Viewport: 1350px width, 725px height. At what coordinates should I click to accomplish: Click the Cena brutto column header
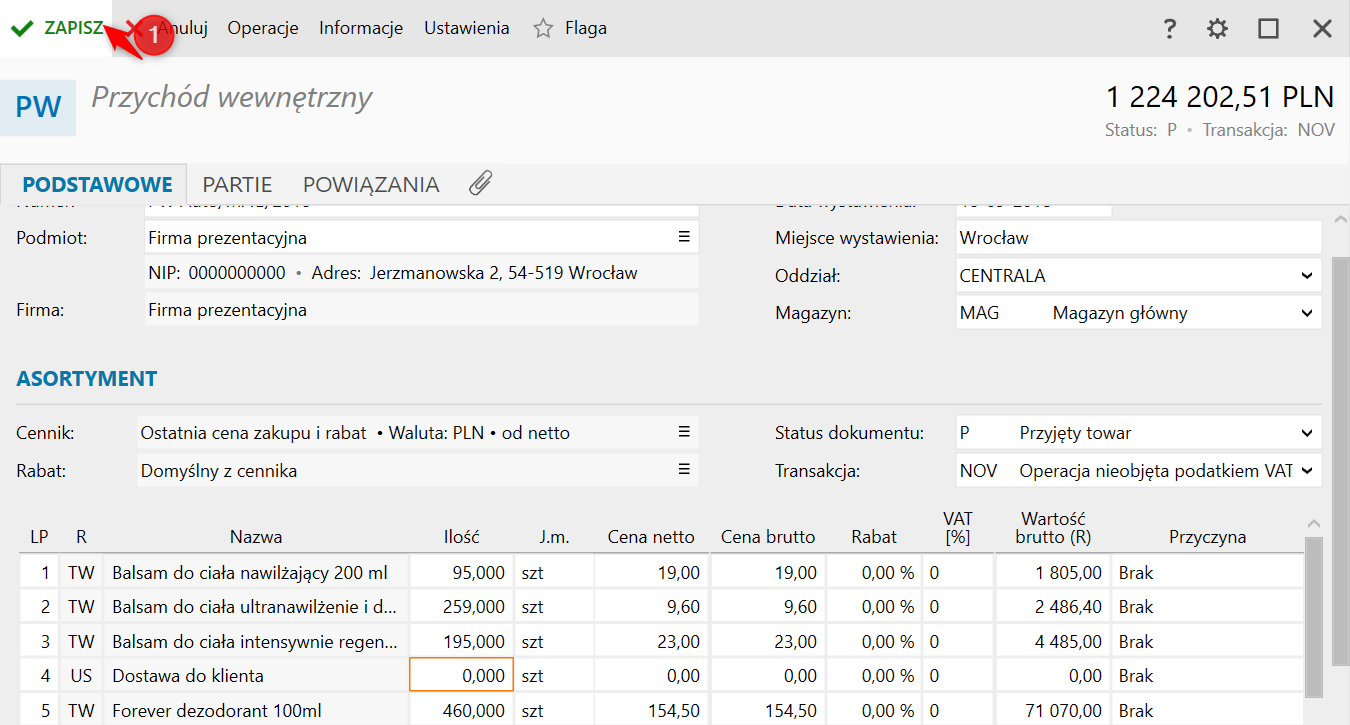click(x=767, y=537)
